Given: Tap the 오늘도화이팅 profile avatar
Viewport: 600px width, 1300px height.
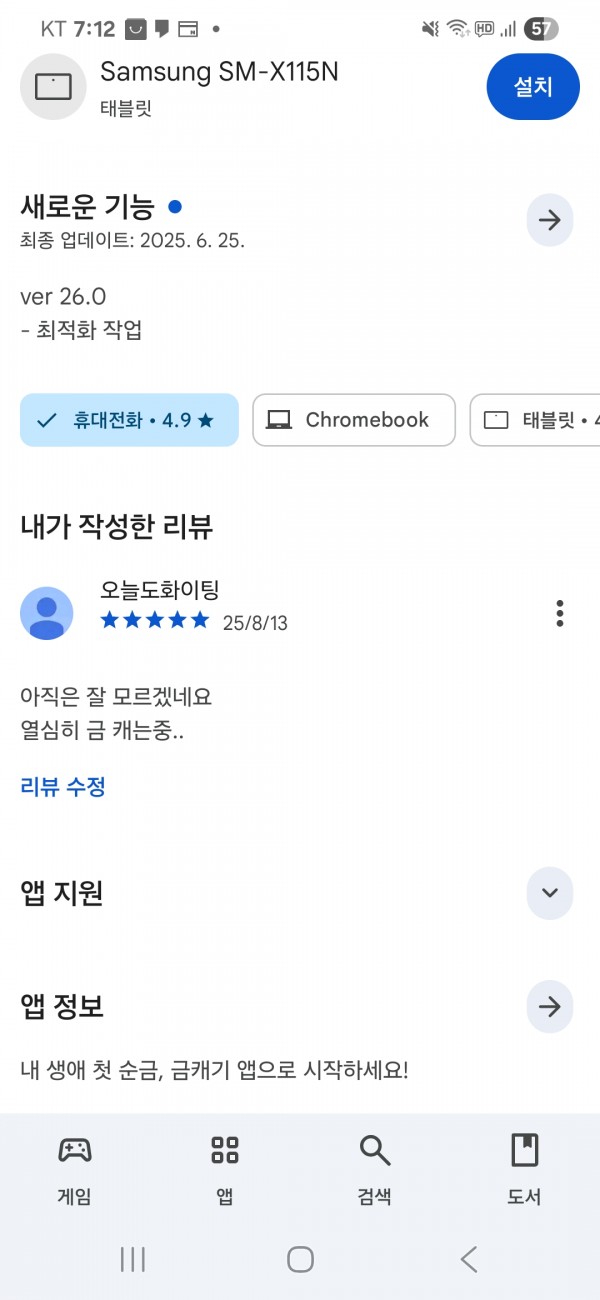Looking at the screenshot, I should (47, 613).
